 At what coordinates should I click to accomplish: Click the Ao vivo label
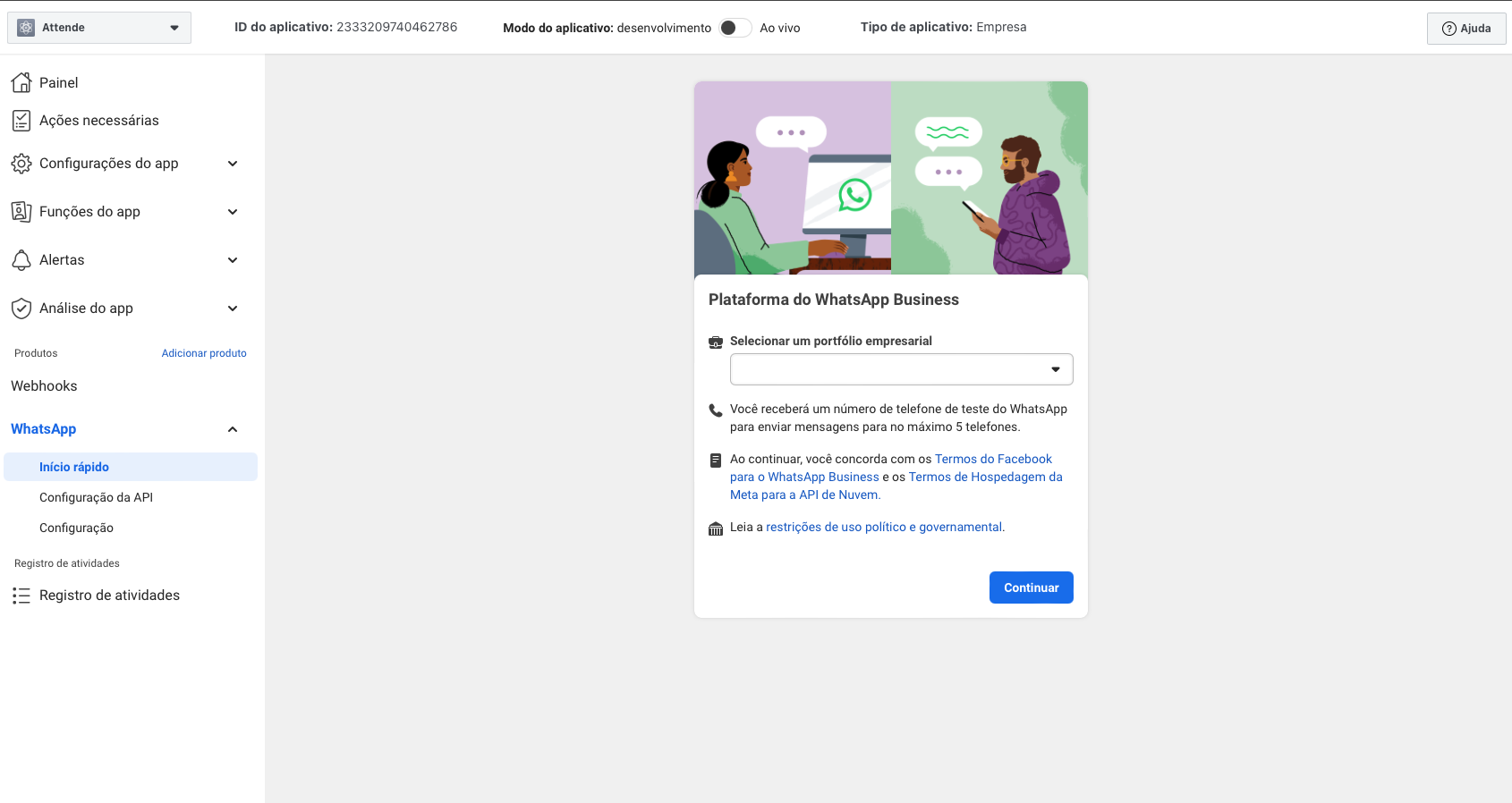click(x=780, y=28)
